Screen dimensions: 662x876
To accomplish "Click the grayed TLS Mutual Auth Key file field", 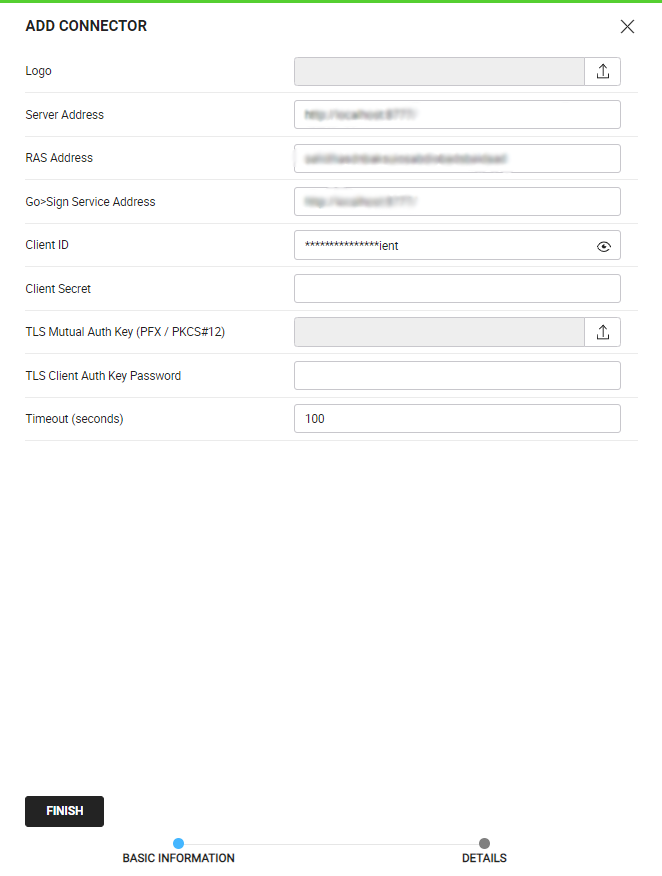I will click(x=439, y=332).
